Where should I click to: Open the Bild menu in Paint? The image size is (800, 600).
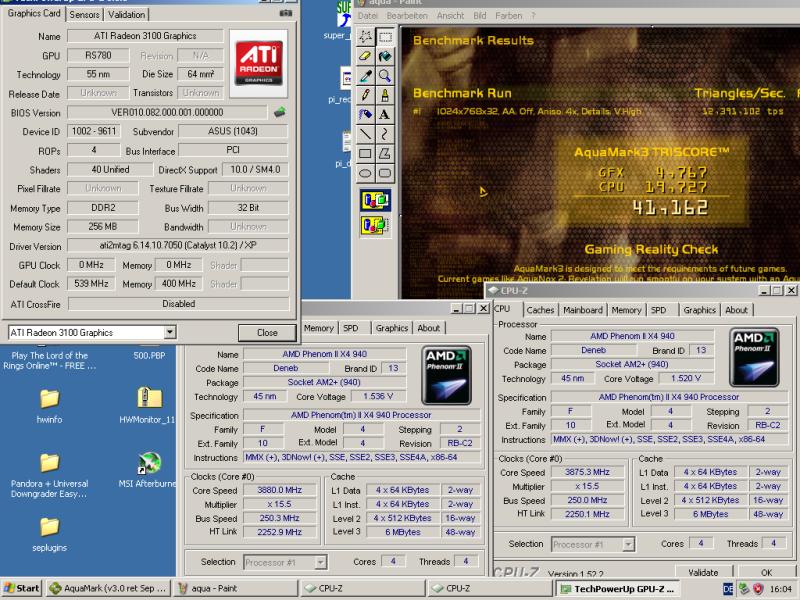click(480, 16)
